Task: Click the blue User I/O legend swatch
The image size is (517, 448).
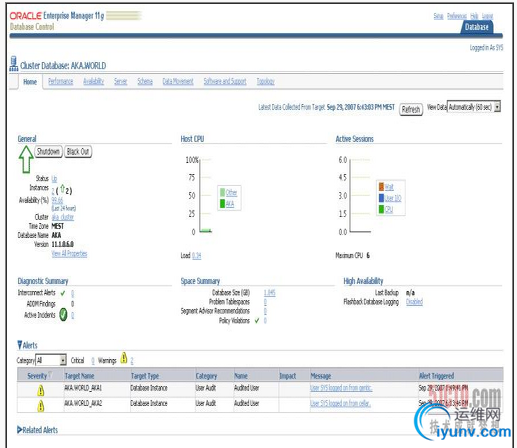Action: tap(381, 198)
